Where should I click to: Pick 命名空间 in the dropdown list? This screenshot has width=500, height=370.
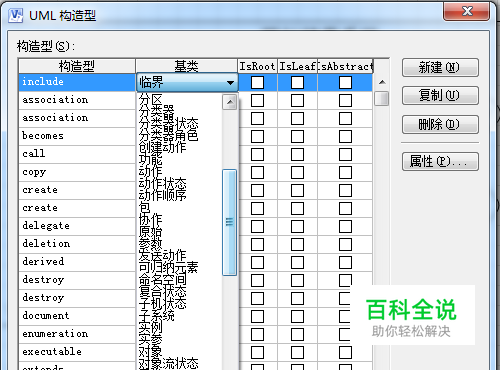(162, 279)
